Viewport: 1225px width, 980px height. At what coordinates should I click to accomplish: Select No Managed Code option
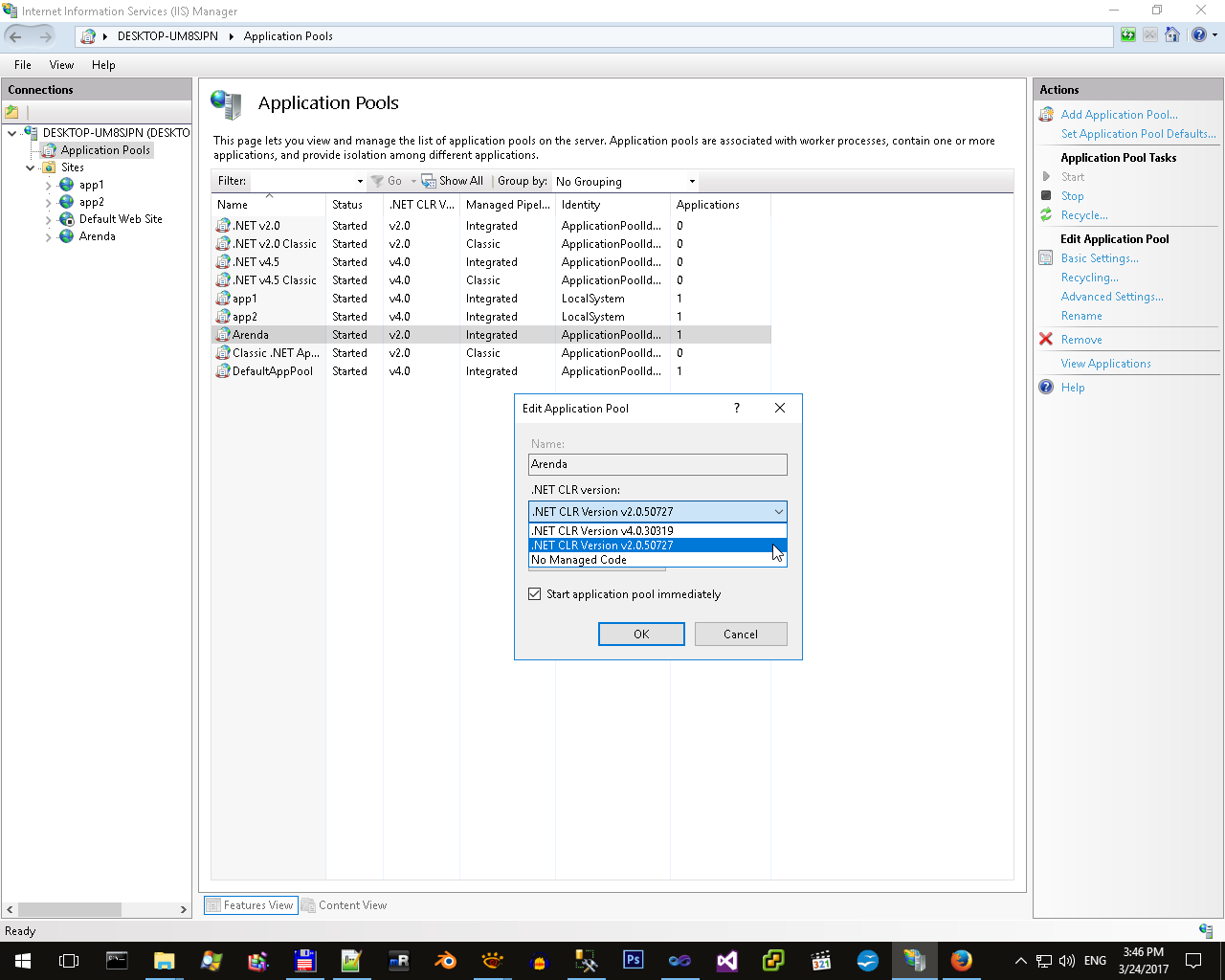657,560
